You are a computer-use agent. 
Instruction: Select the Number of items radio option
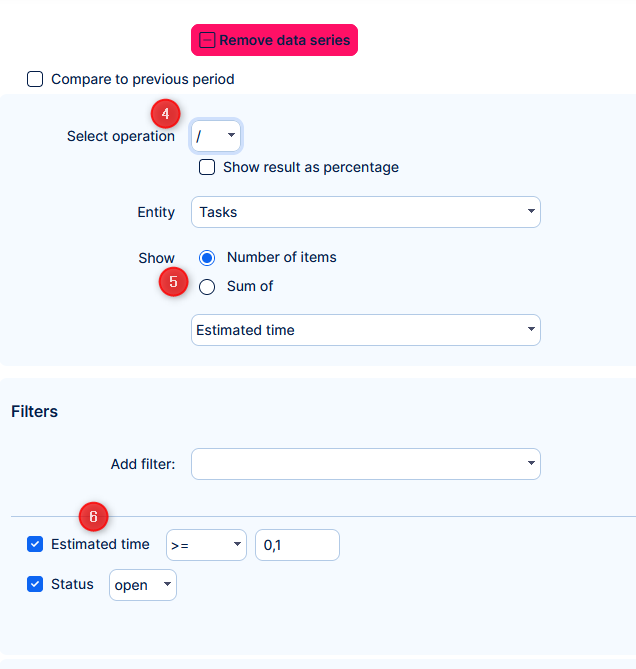(207, 257)
